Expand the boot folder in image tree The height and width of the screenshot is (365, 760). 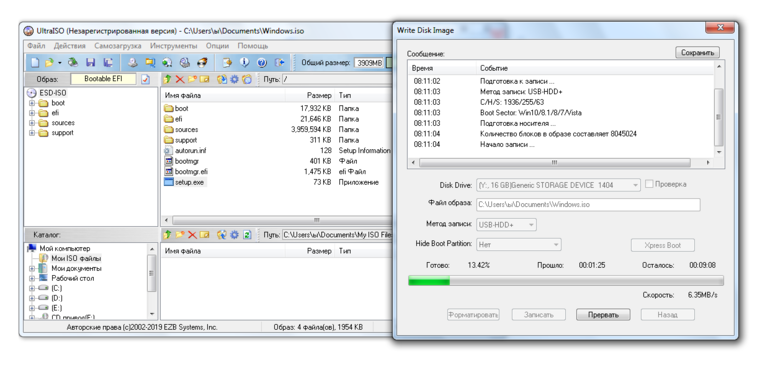pyautogui.click(x=32, y=103)
